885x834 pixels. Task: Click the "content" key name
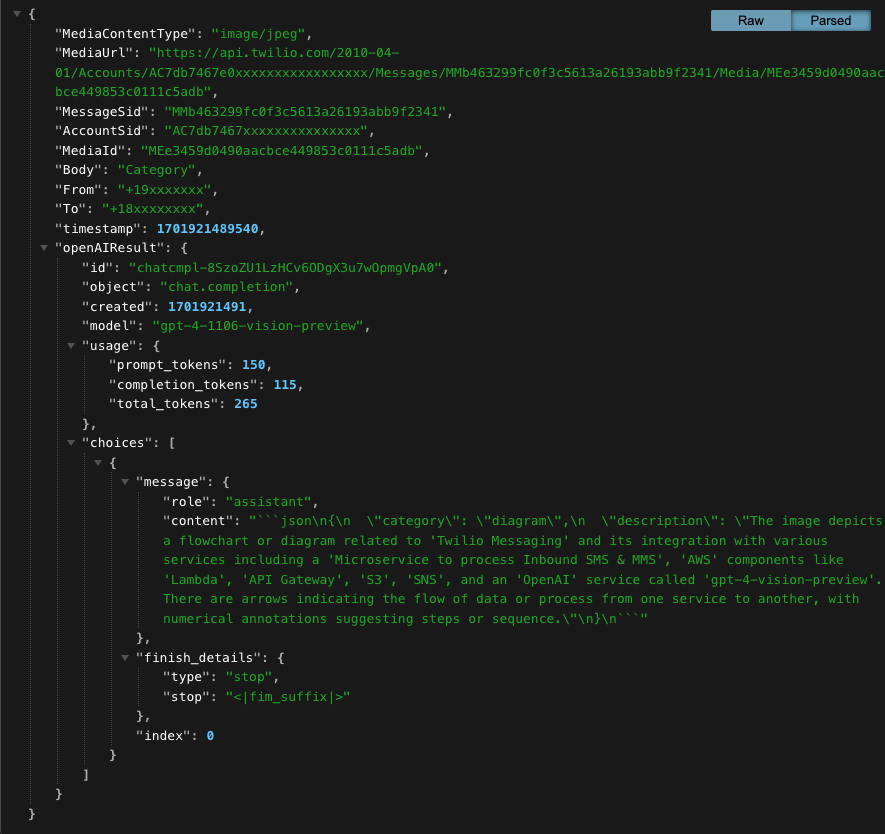pyautogui.click(x=198, y=521)
